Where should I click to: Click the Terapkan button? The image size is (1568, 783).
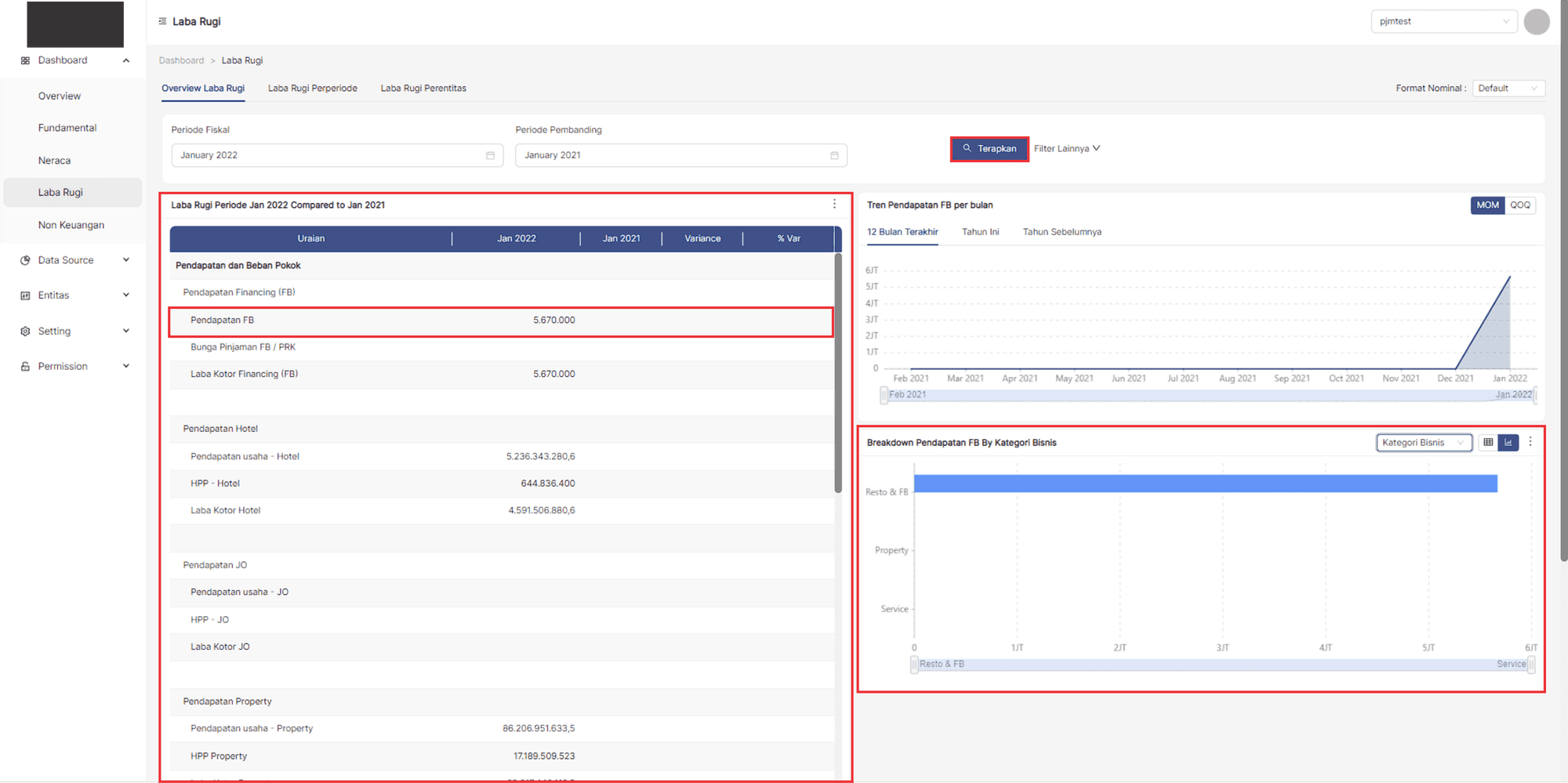point(989,148)
